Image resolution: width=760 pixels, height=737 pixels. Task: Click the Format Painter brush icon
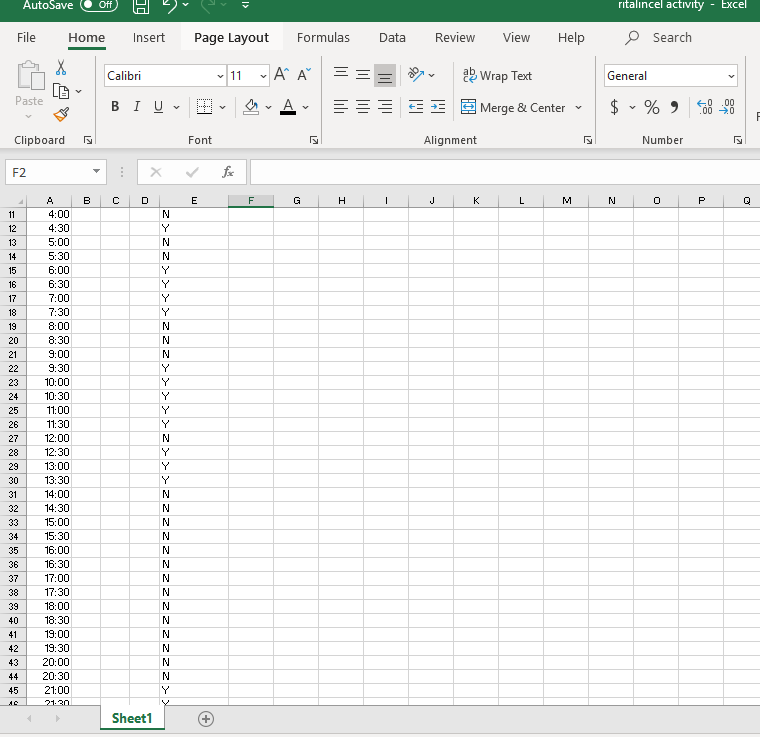click(61, 115)
